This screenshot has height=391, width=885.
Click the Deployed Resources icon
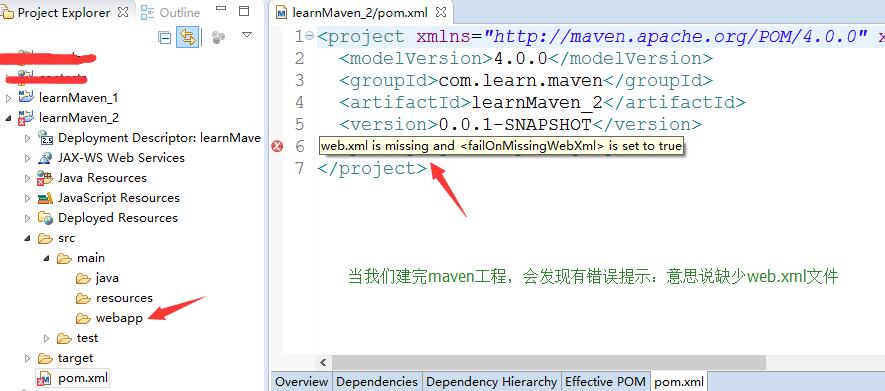(x=45, y=218)
